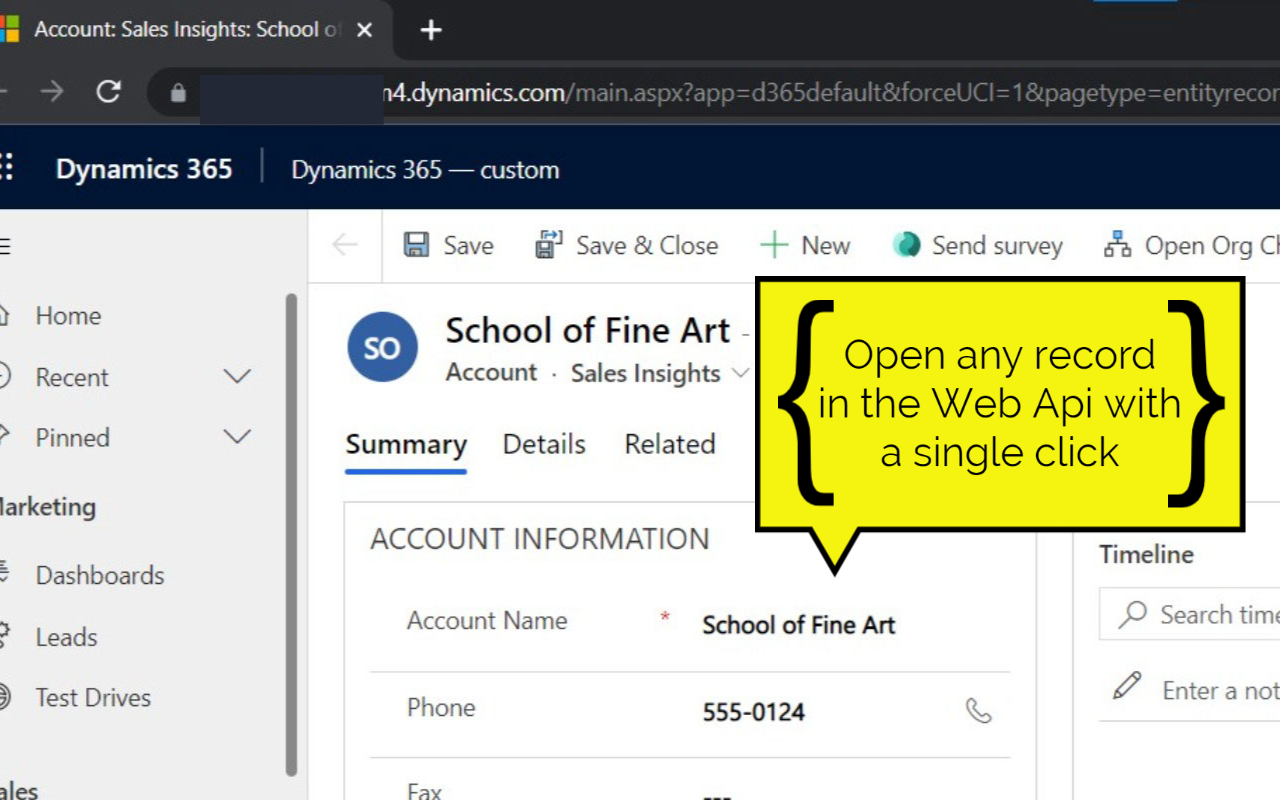
Task: Reload the page with the refresh icon
Action: 109,90
